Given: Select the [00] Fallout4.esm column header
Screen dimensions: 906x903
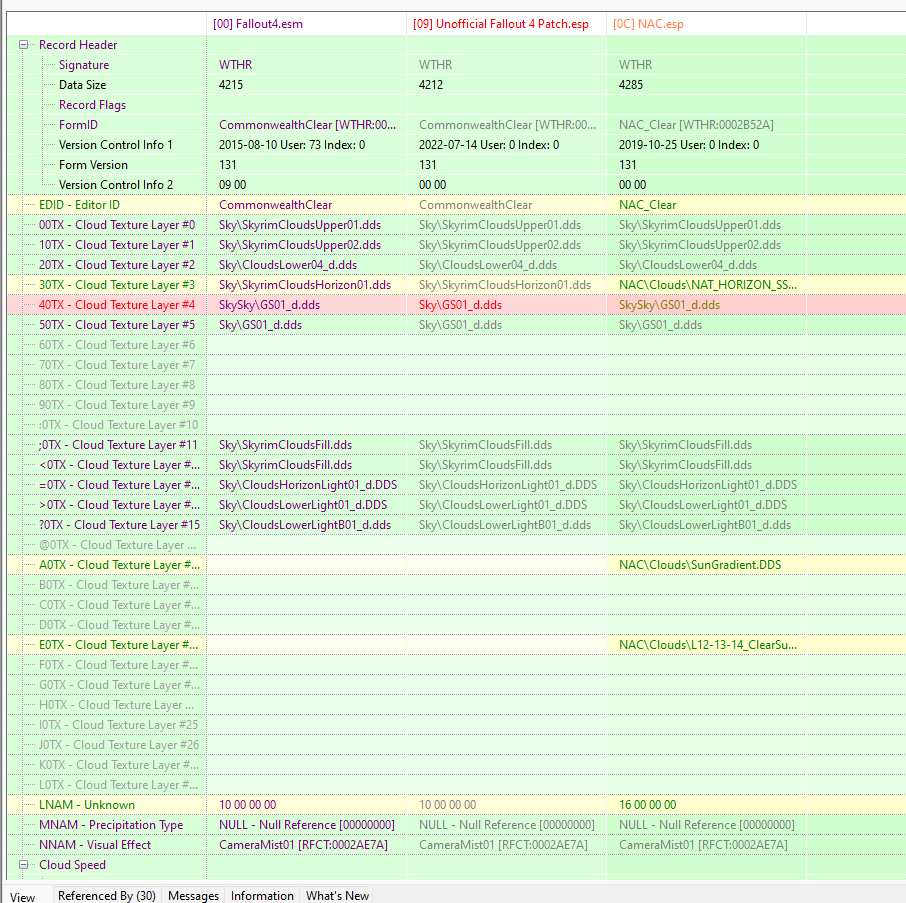Looking at the screenshot, I should pyautogui.click(x=306, y=24).
